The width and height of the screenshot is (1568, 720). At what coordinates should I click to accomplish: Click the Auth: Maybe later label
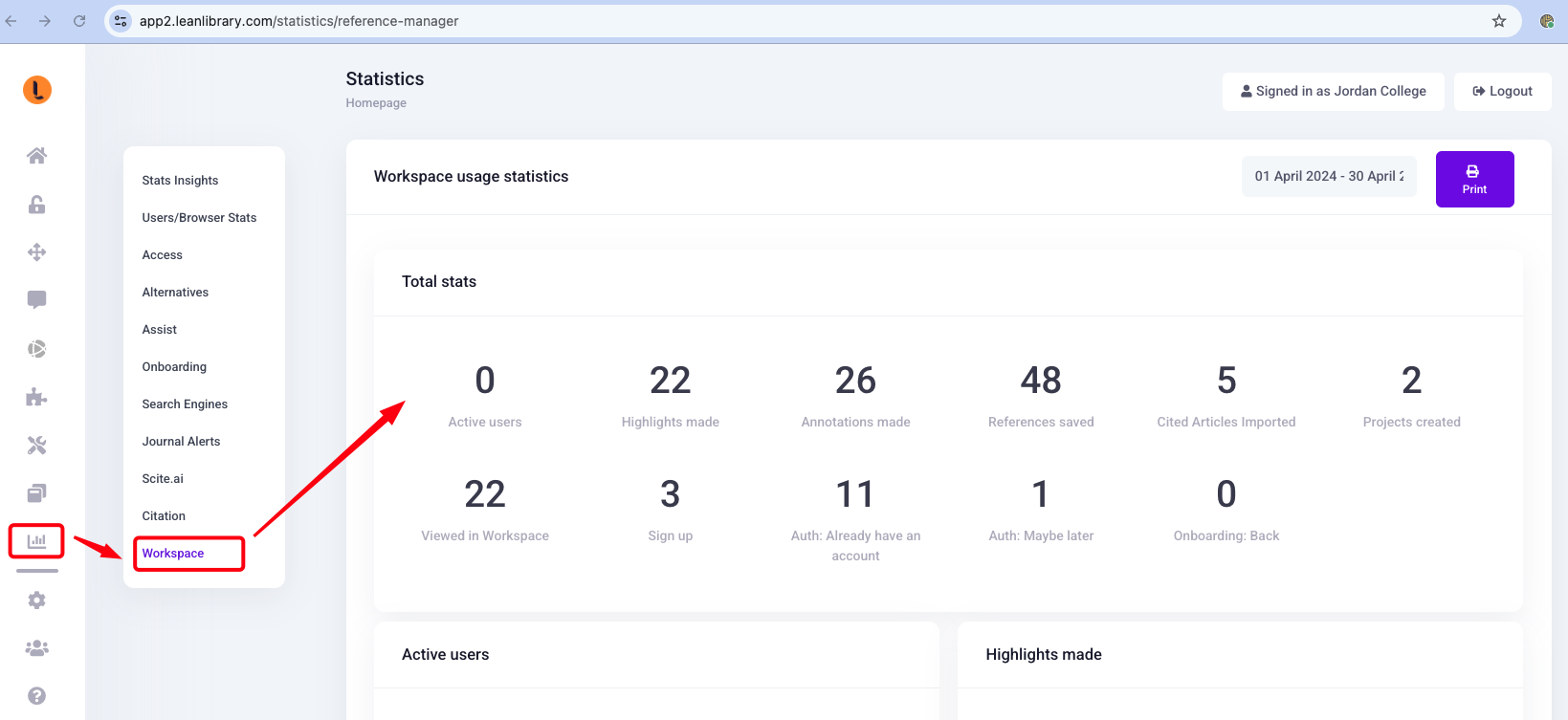pos(1041,536)
